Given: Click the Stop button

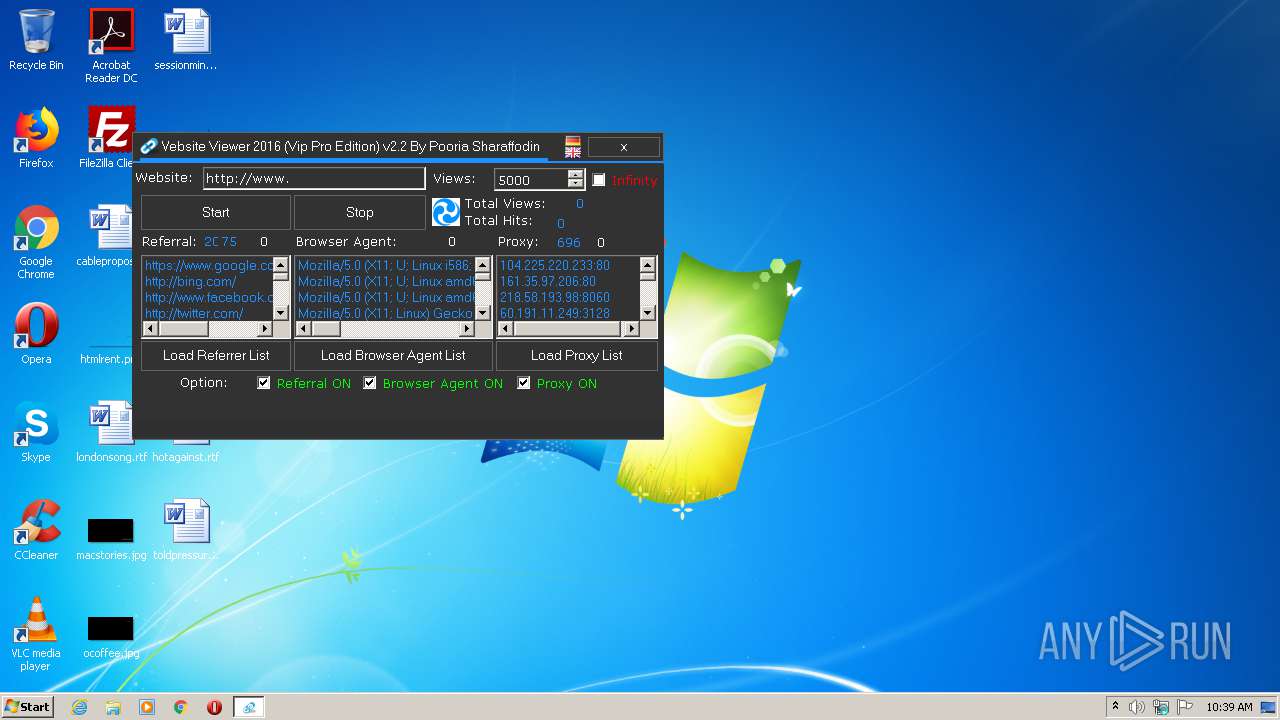Looking at the screenshot, I should (360, 212).
